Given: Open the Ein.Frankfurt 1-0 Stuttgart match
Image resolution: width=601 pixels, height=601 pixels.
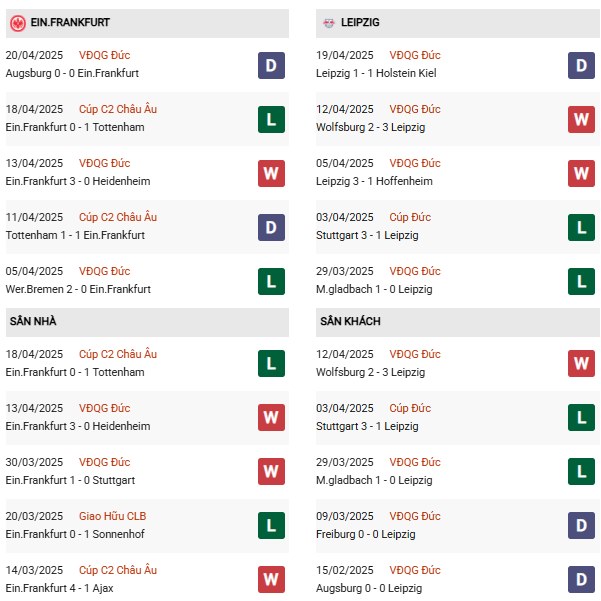Looking at the screenshot, I should pyautogui.click(x=72, y=480).
